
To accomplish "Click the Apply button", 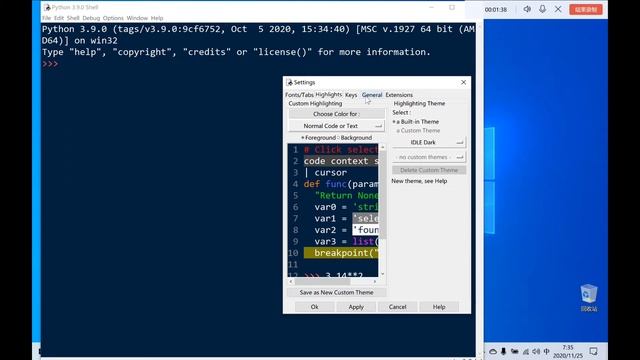I will [356, 307].
